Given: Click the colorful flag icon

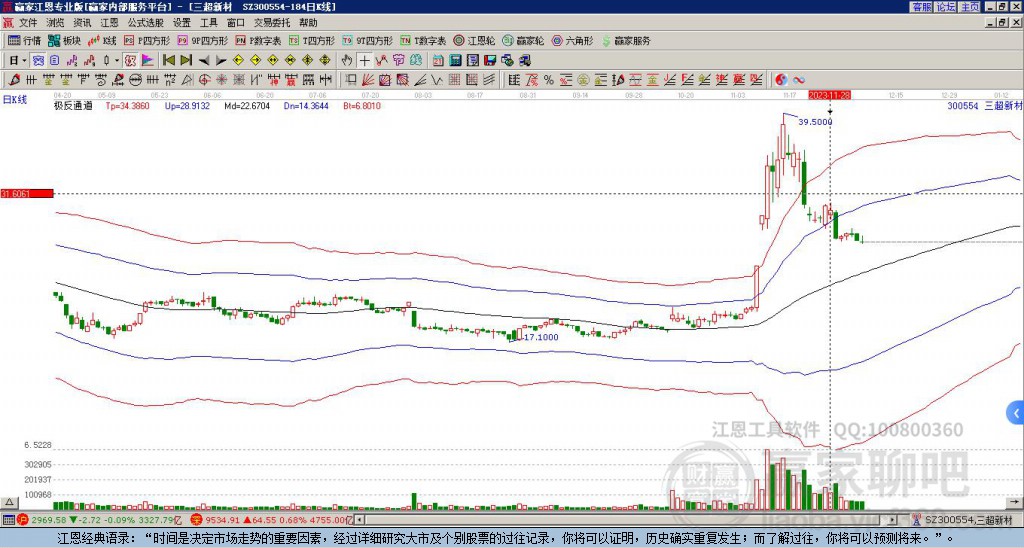Looking at the screenshot, I should click(148, 60).
